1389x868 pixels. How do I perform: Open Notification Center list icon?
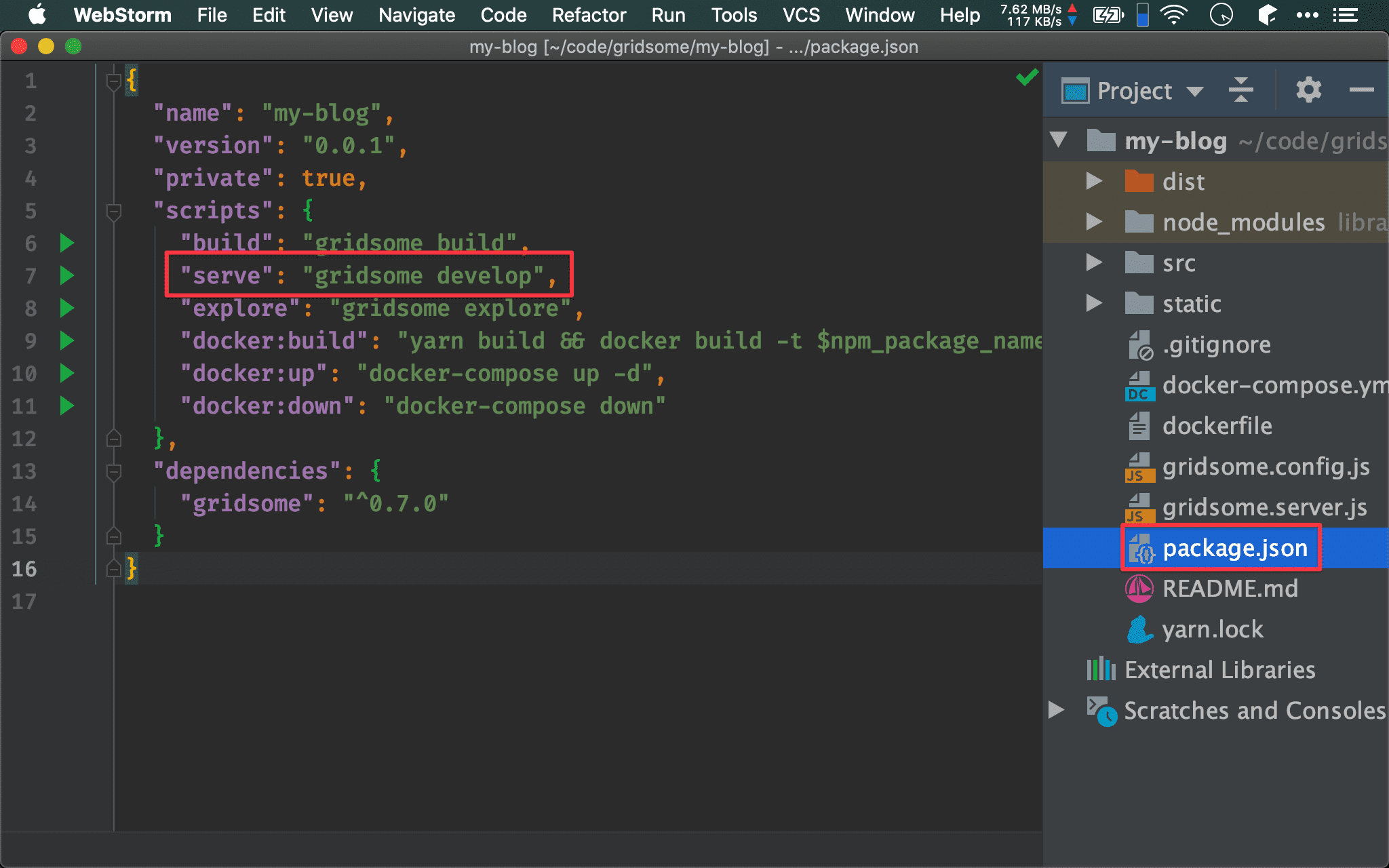1345,15
